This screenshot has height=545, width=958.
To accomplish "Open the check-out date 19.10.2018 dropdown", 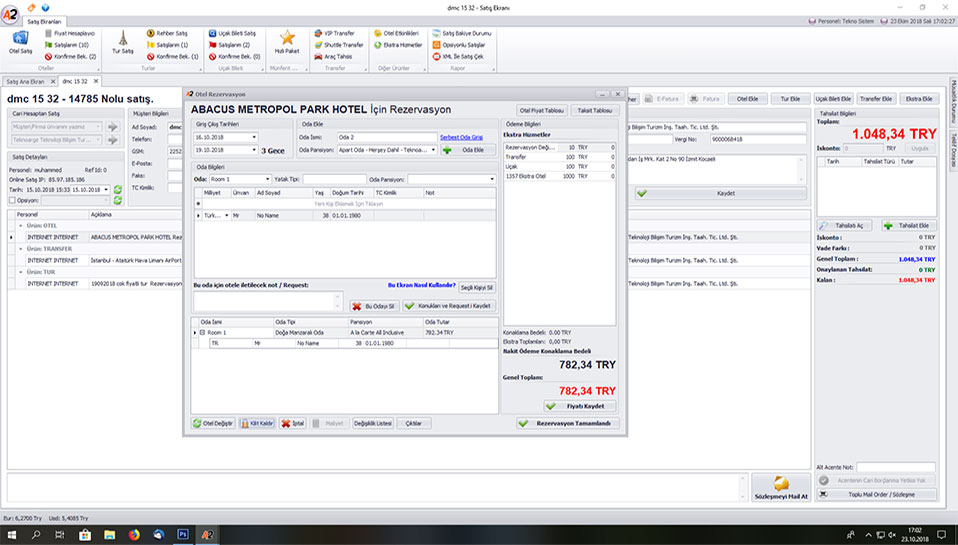I will coord(254,150).
